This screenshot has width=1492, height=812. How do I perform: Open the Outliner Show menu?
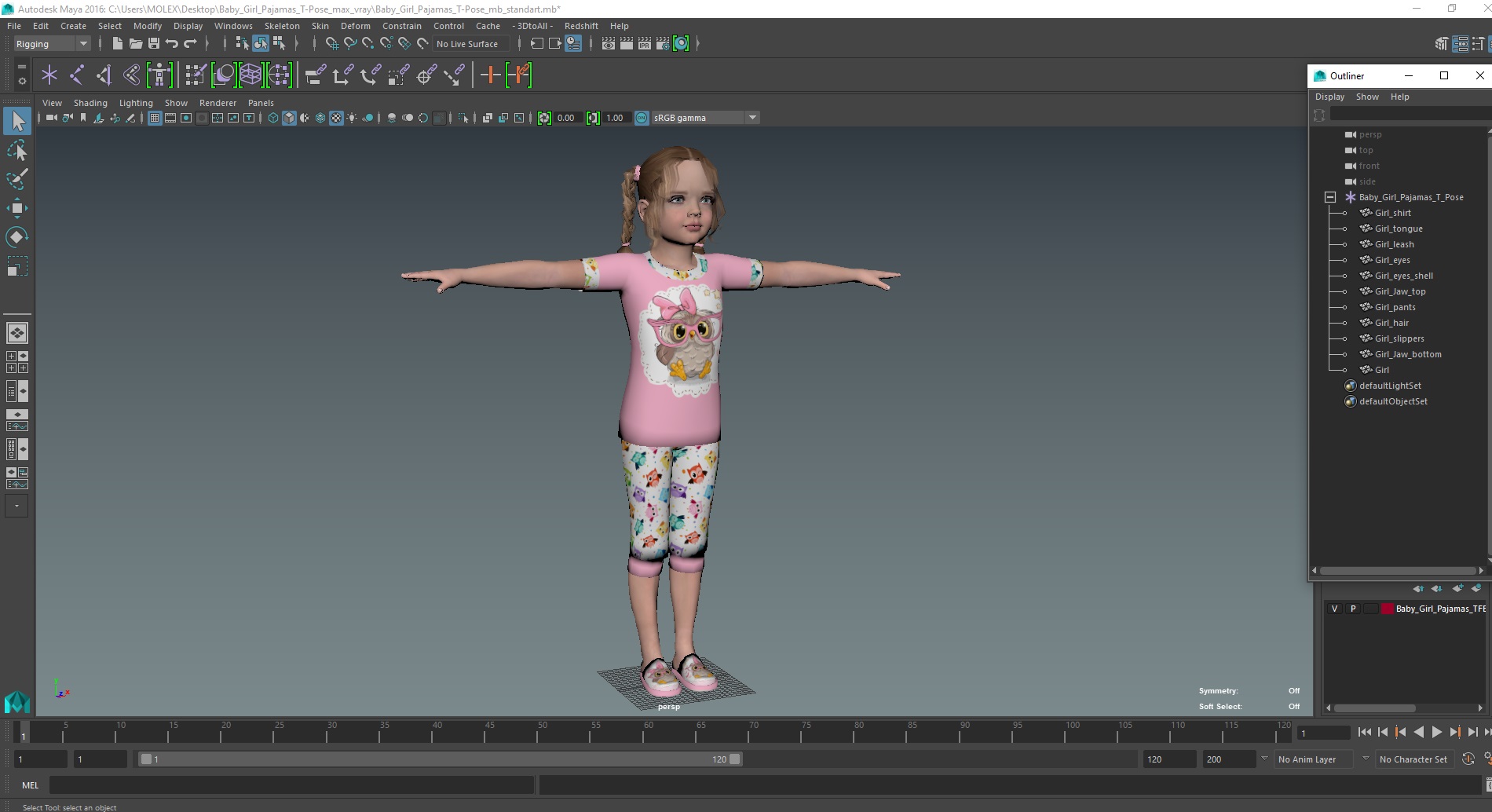(1367, 97)
